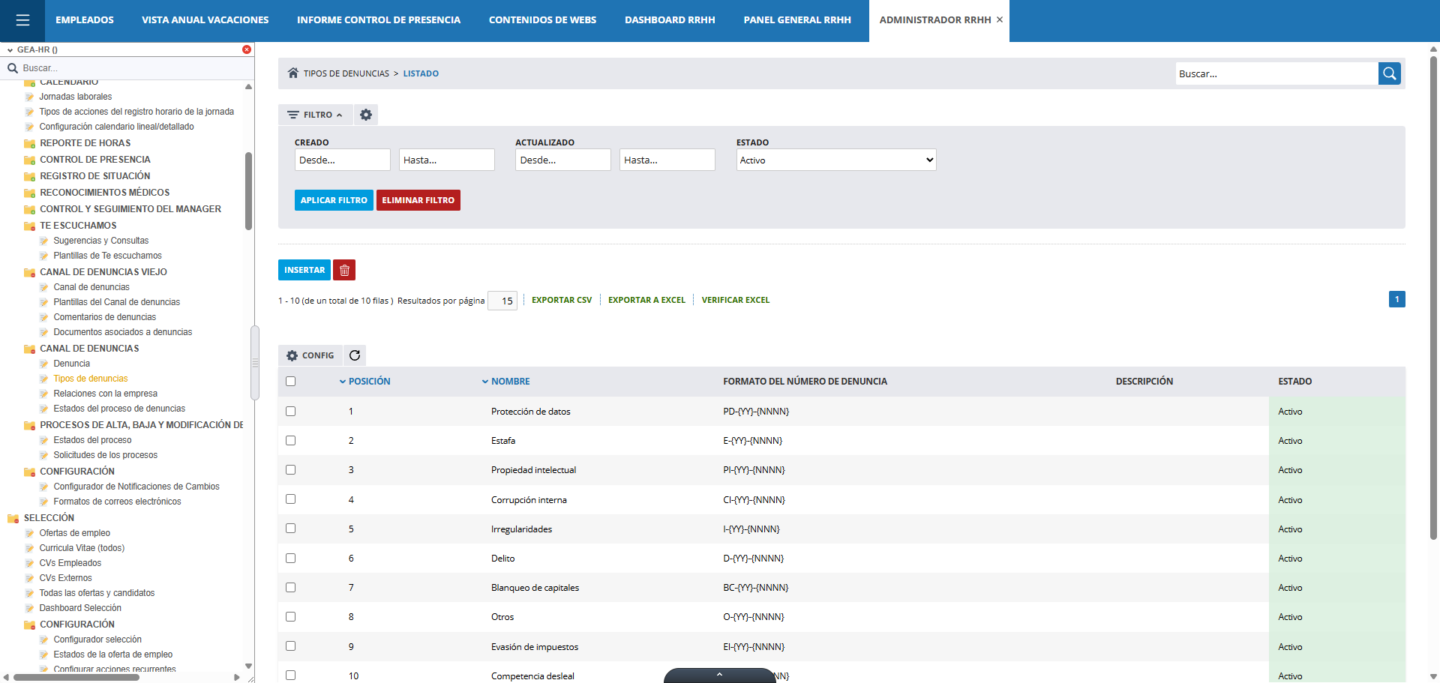Open the table Config gear button

(x=310, y=355)
